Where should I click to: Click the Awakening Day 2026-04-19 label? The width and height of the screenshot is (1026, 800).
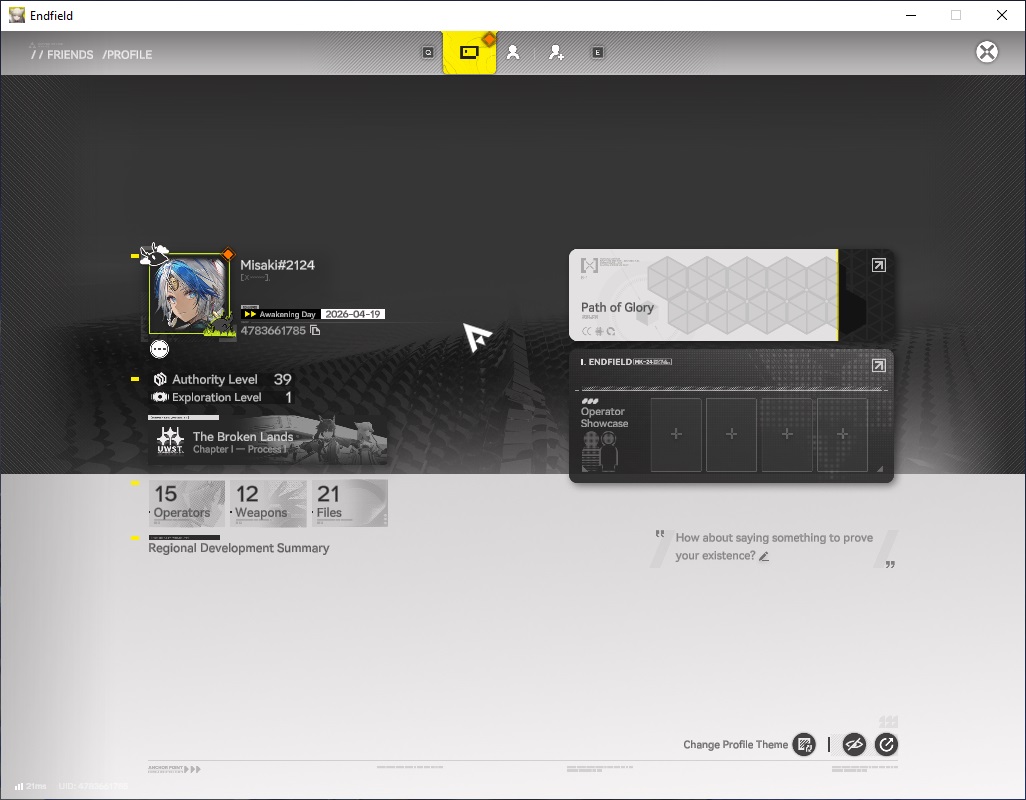pos(313,314)
